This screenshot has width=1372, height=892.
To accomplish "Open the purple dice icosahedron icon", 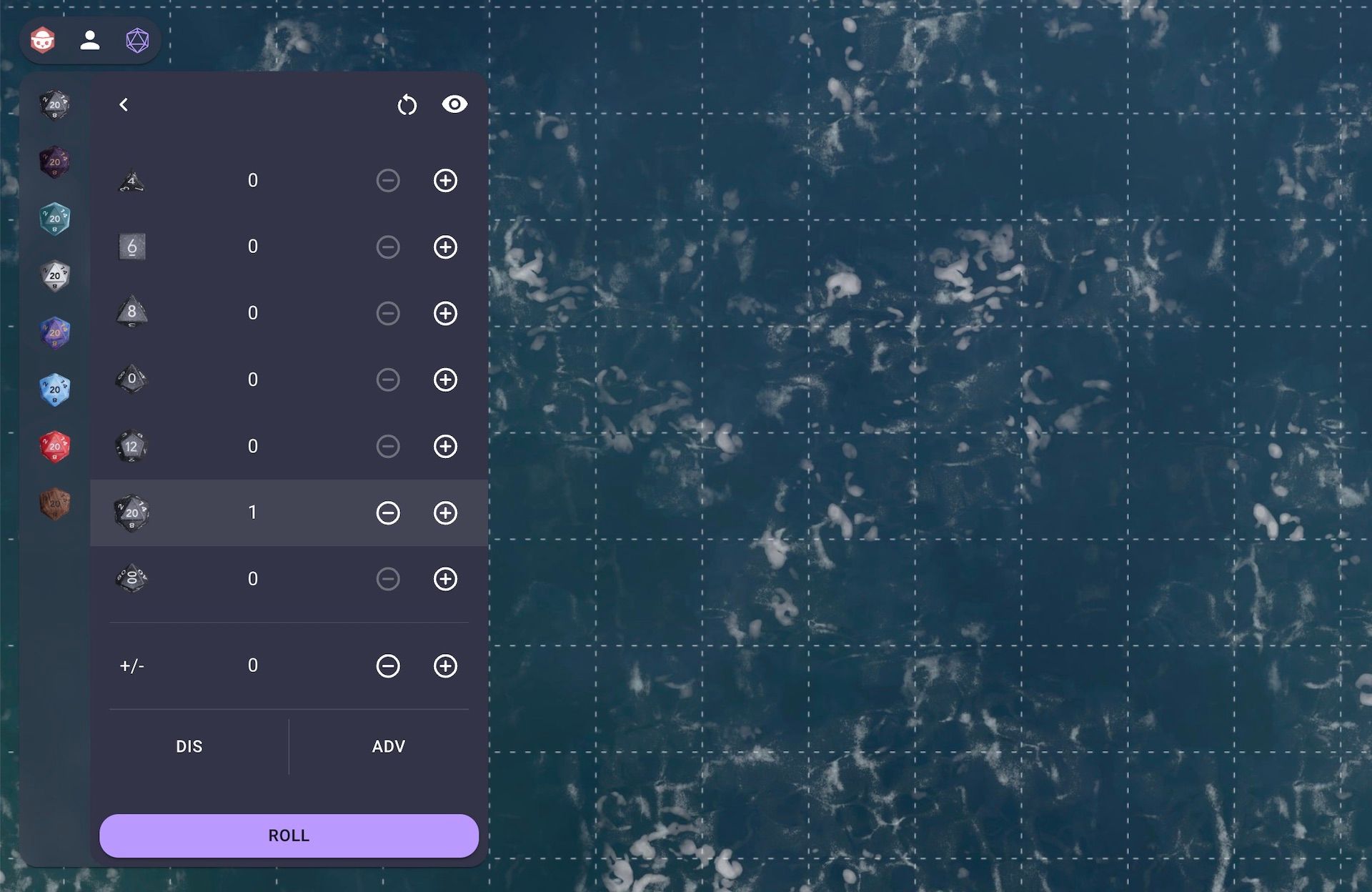I will [x=137, y=41].
